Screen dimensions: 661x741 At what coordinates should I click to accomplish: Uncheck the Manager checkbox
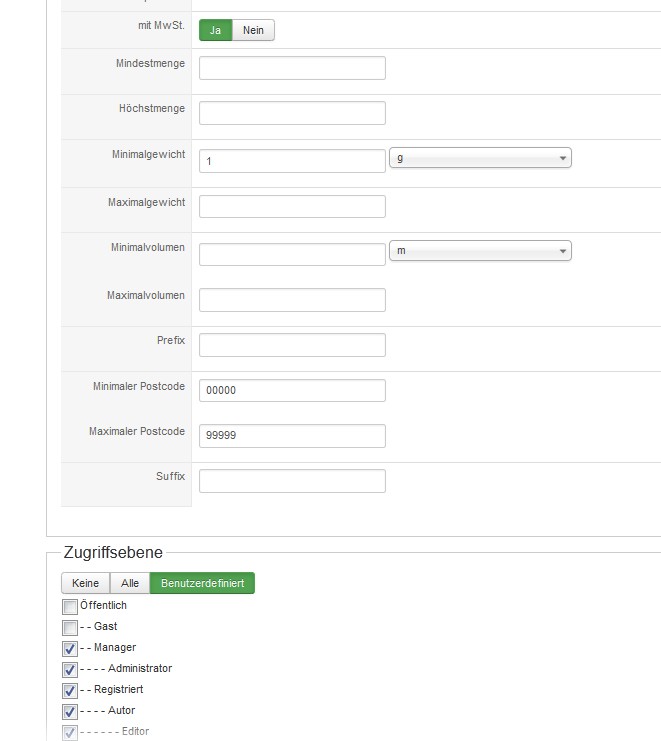tap(70, 649)
